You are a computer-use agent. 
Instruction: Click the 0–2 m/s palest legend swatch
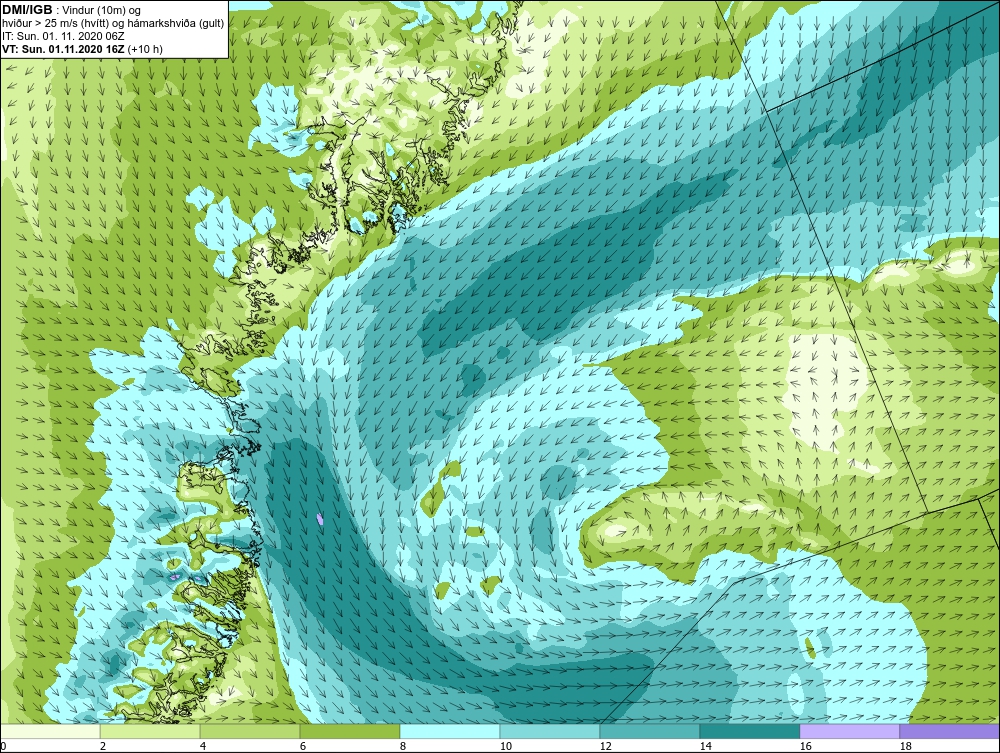(x=50, y=731)
